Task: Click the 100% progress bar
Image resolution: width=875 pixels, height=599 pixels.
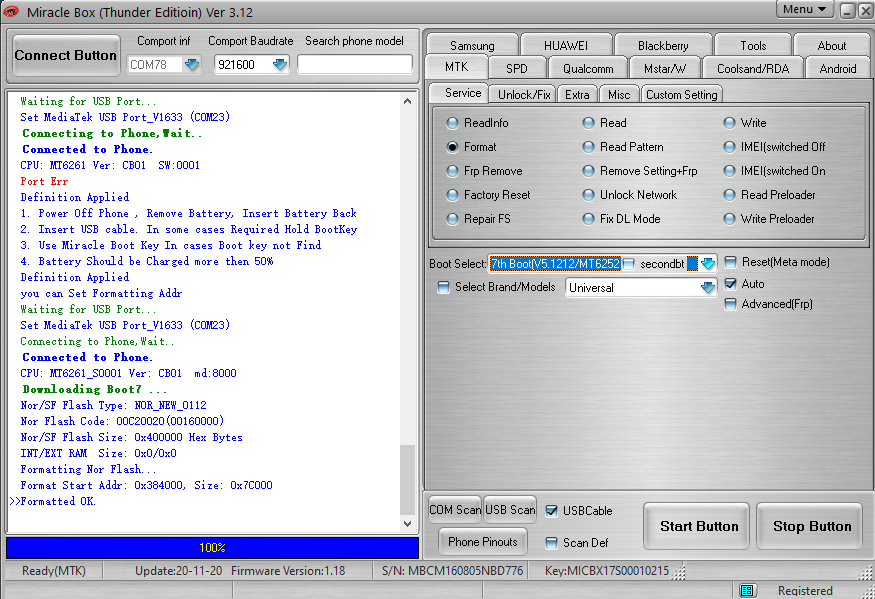Action: [x=212, y=548]
